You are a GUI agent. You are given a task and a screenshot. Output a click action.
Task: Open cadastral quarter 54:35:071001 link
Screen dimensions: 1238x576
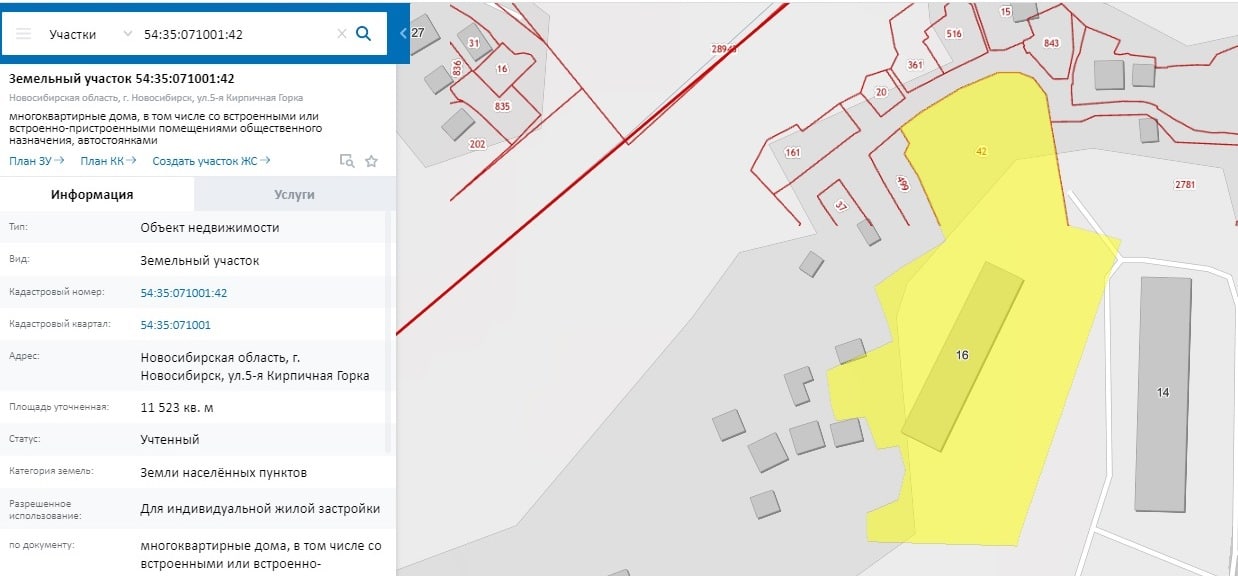click(176, 325)
